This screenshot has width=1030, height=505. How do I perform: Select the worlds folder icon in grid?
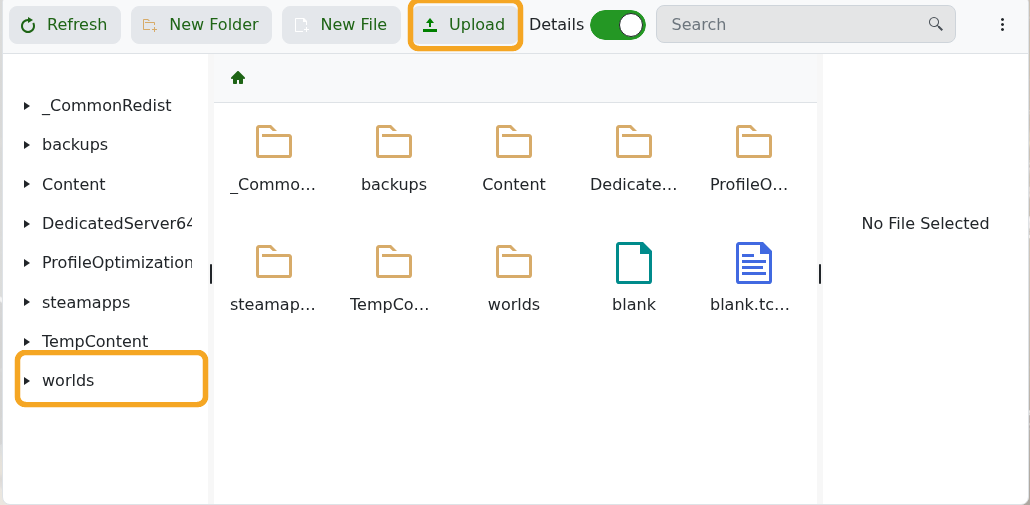[x=514, y=262]
